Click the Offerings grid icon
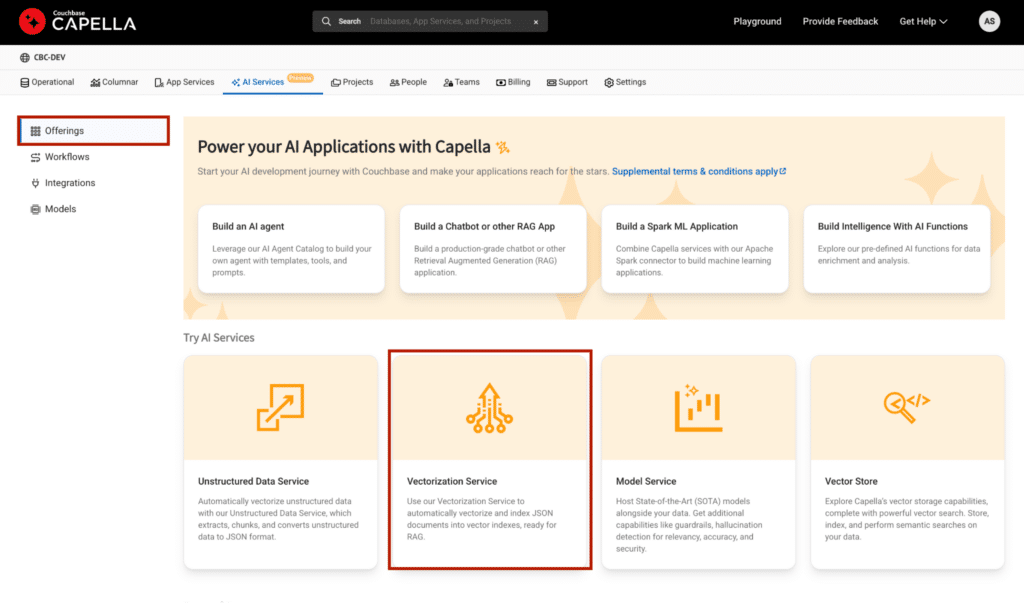Image resolution: width=1024 pixels, height=603 pixels. [35, 131]
